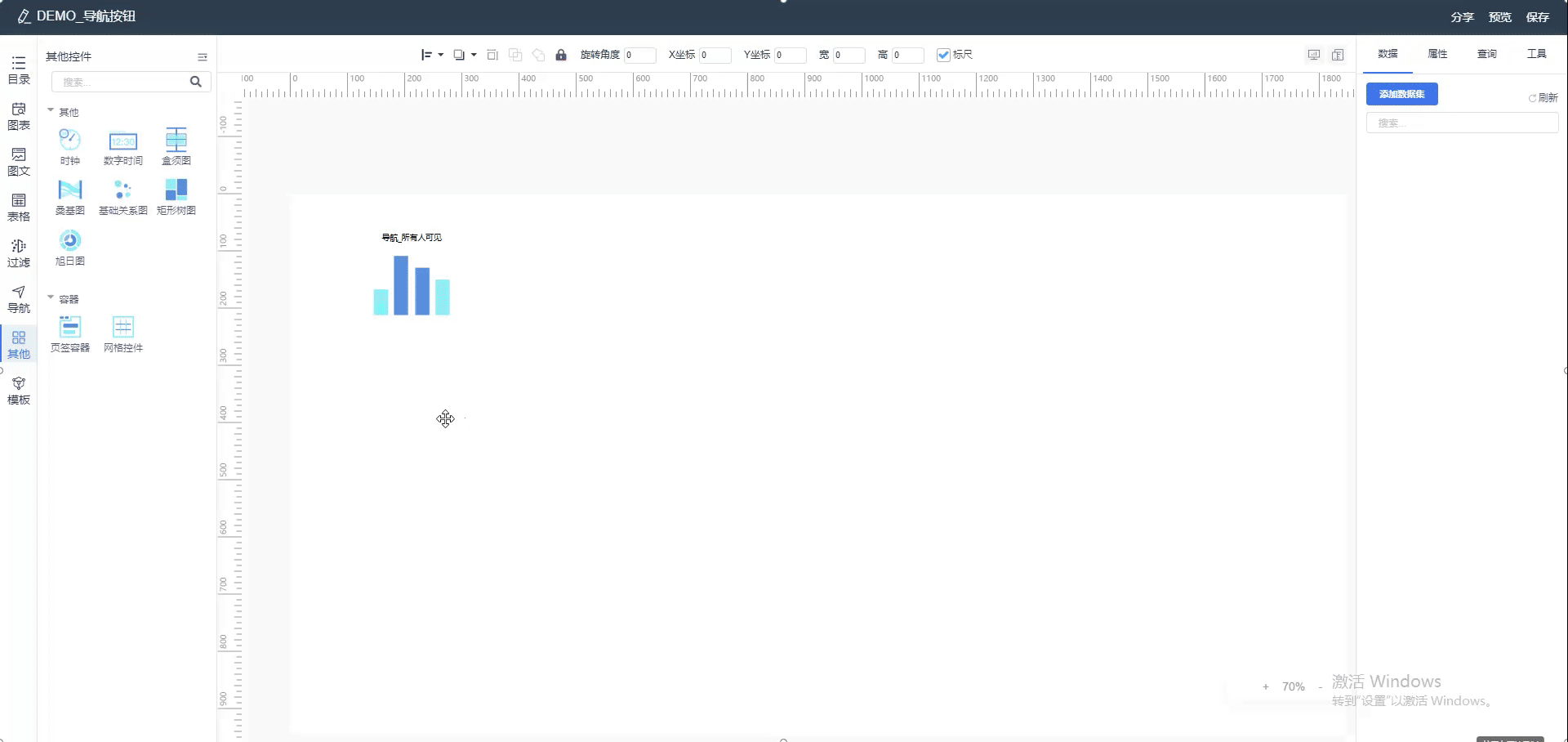Switch to the 工具 tab
1568x742 pixels.
(1537, 54)
